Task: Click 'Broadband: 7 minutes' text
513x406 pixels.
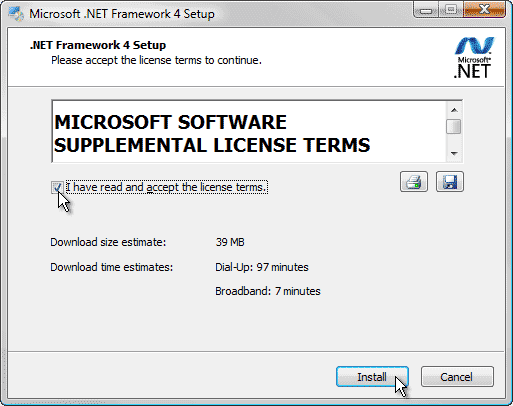Action: point(268,291)
